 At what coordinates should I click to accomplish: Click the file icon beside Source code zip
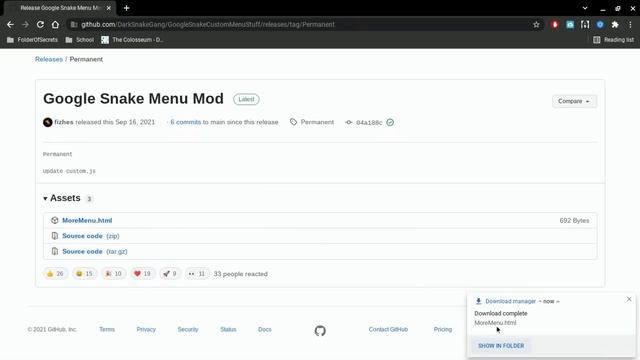click(55, 236)
